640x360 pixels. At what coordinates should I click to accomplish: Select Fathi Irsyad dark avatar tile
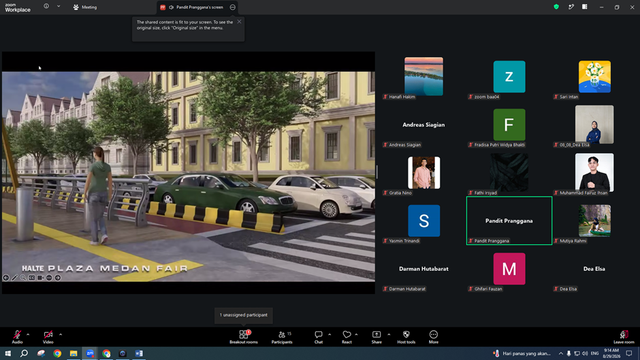pos(509,173)
